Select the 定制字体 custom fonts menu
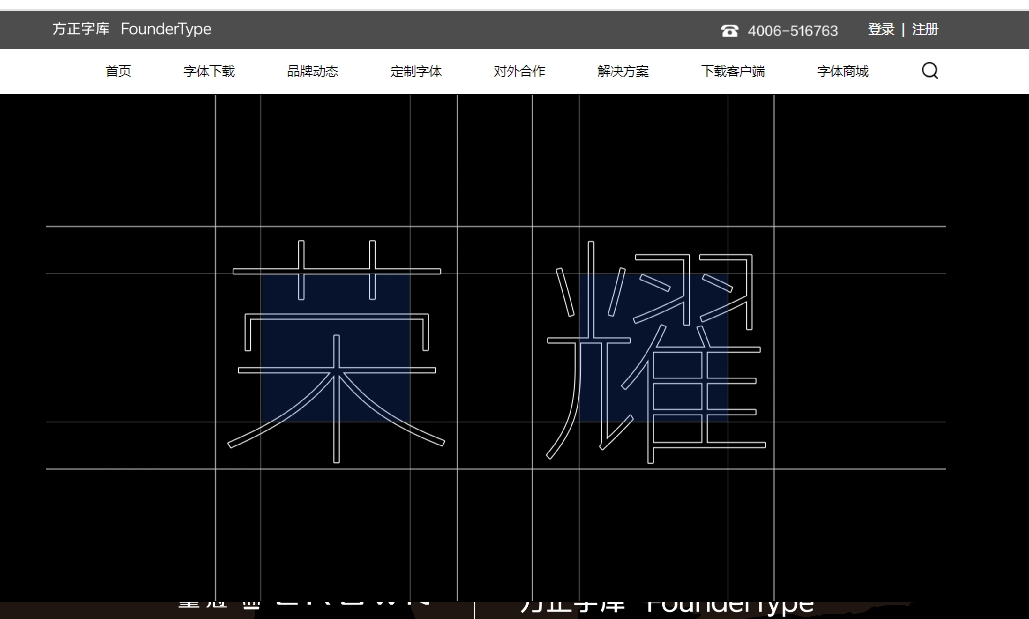This screenshot has width=1029, height=619. pos(416,71)
